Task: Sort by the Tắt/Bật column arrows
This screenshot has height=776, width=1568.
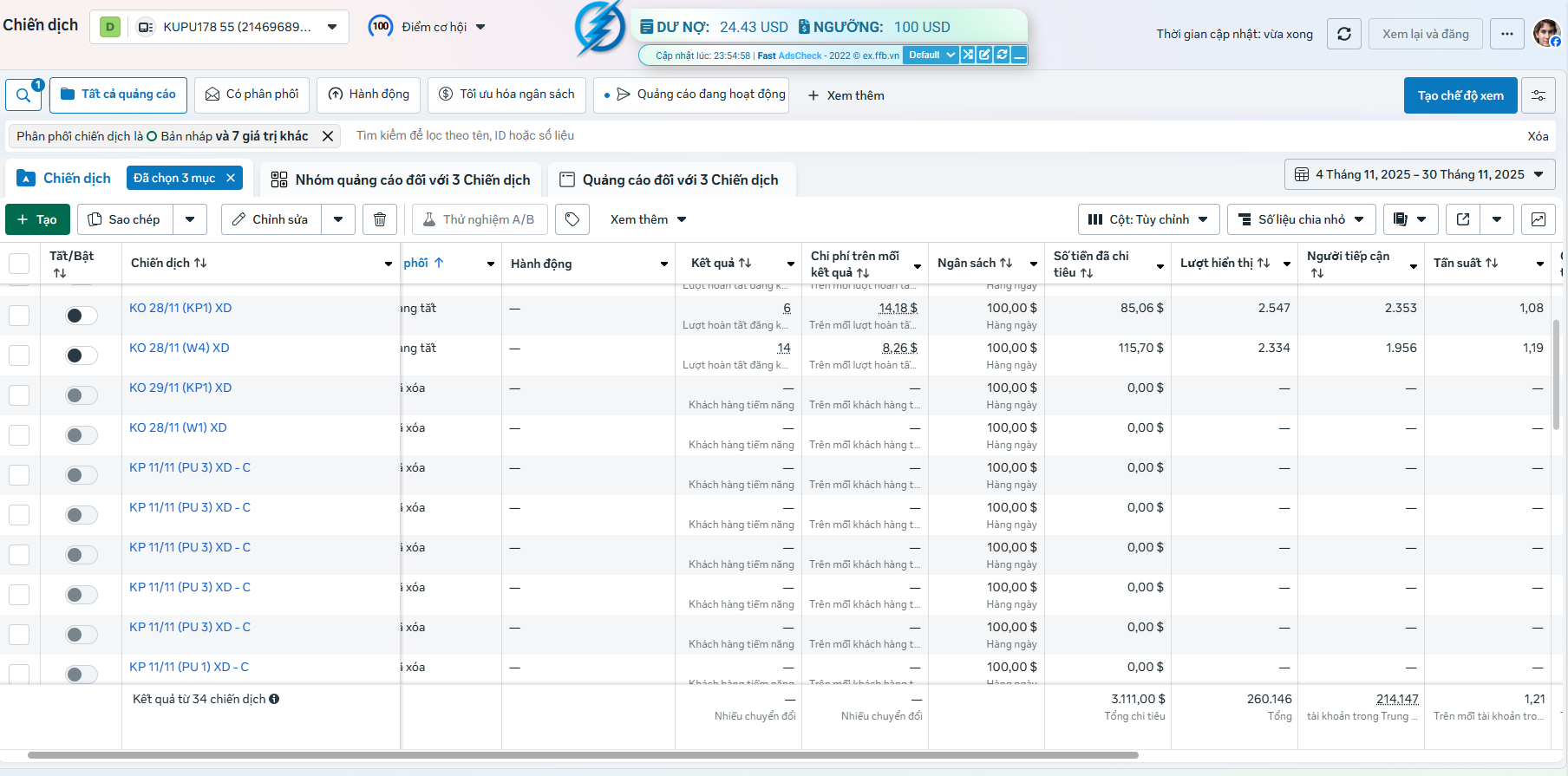Action: [60, 273]
